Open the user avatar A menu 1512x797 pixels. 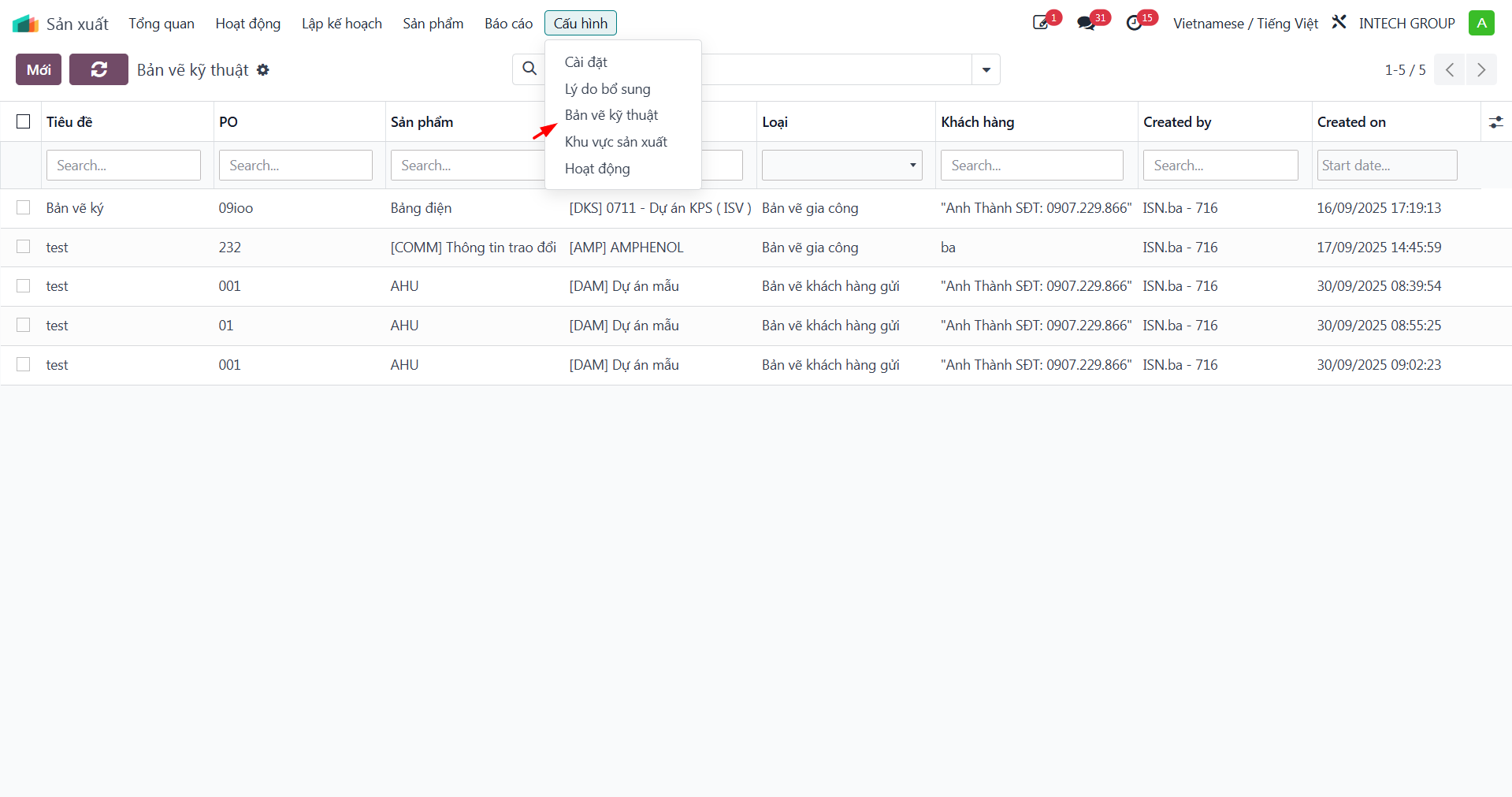1481,23
